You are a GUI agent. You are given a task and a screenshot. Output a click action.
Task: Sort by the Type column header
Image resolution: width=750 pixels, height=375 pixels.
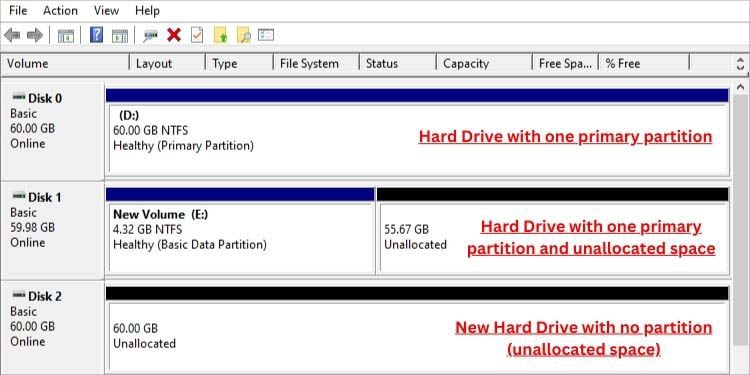(239, 64)
